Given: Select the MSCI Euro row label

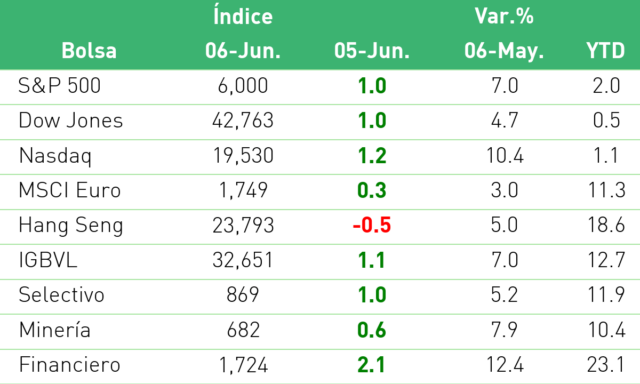Looking at the screenshot, I should [70, 191].
